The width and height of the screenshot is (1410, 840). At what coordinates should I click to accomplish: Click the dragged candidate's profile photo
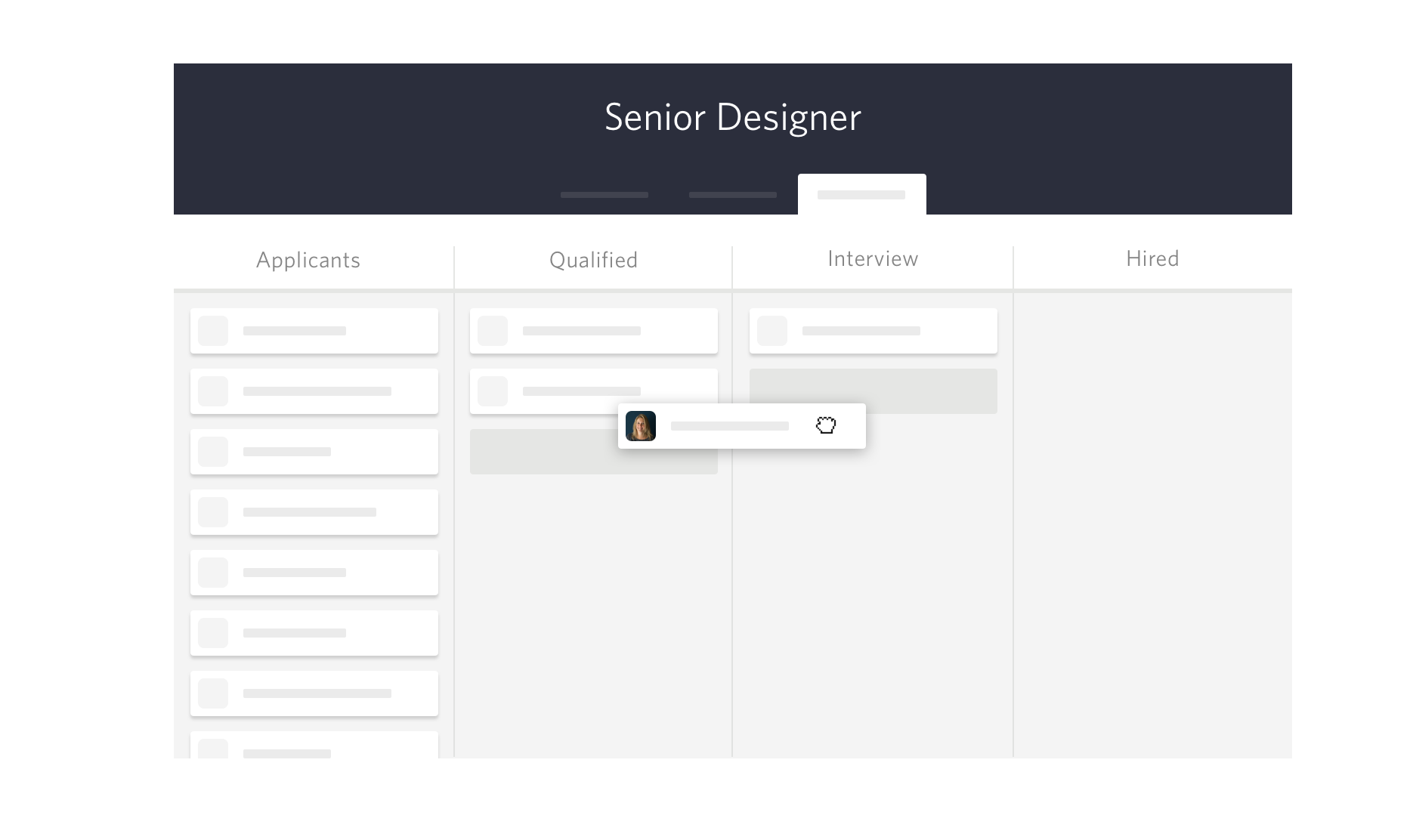641,426
